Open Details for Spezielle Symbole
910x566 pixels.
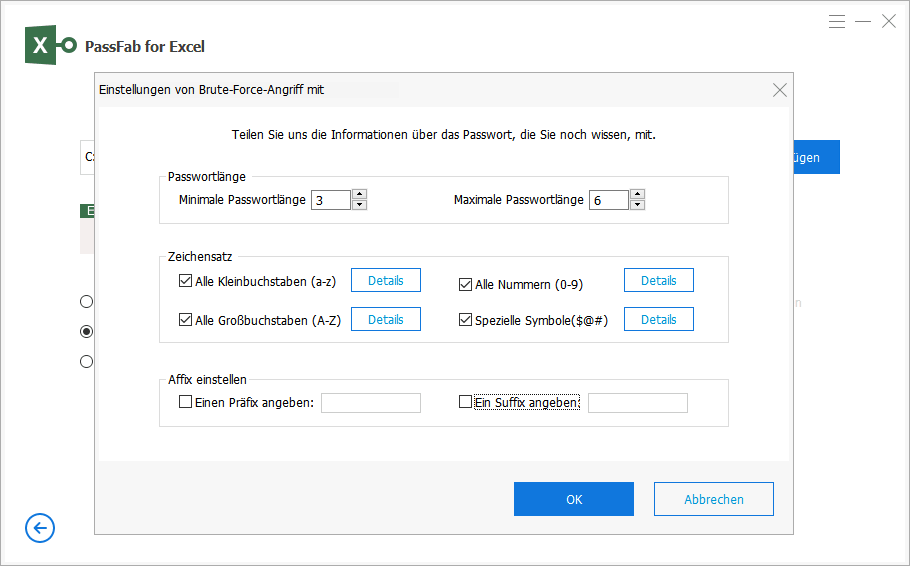(658, 319)
